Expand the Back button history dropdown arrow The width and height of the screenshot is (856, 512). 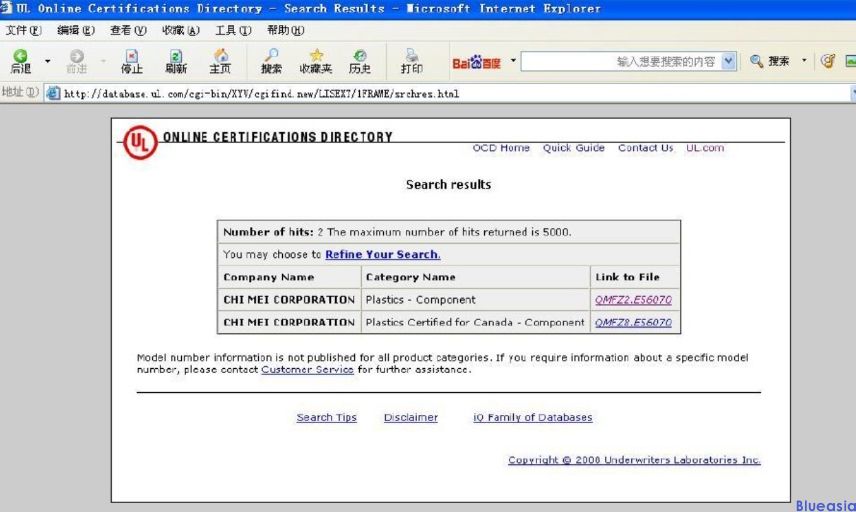(47, 62)
